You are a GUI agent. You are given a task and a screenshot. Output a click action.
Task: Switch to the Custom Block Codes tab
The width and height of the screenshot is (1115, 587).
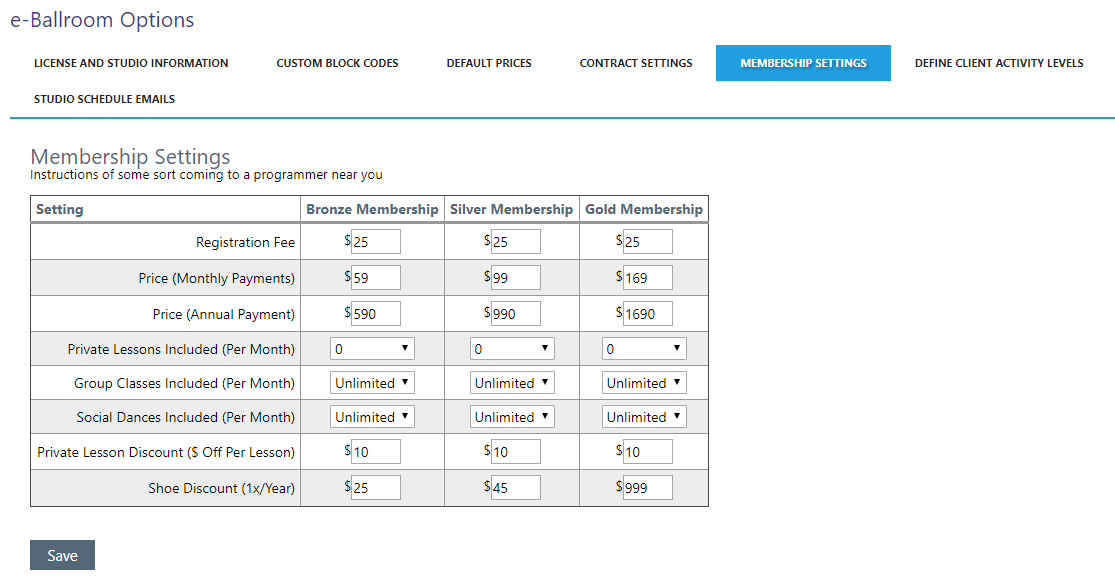pyautogui.click(x=337, y=63)
